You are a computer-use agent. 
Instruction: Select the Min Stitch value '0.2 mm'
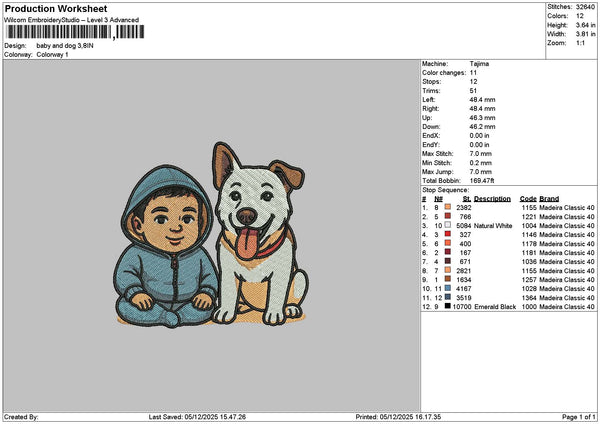481,163
